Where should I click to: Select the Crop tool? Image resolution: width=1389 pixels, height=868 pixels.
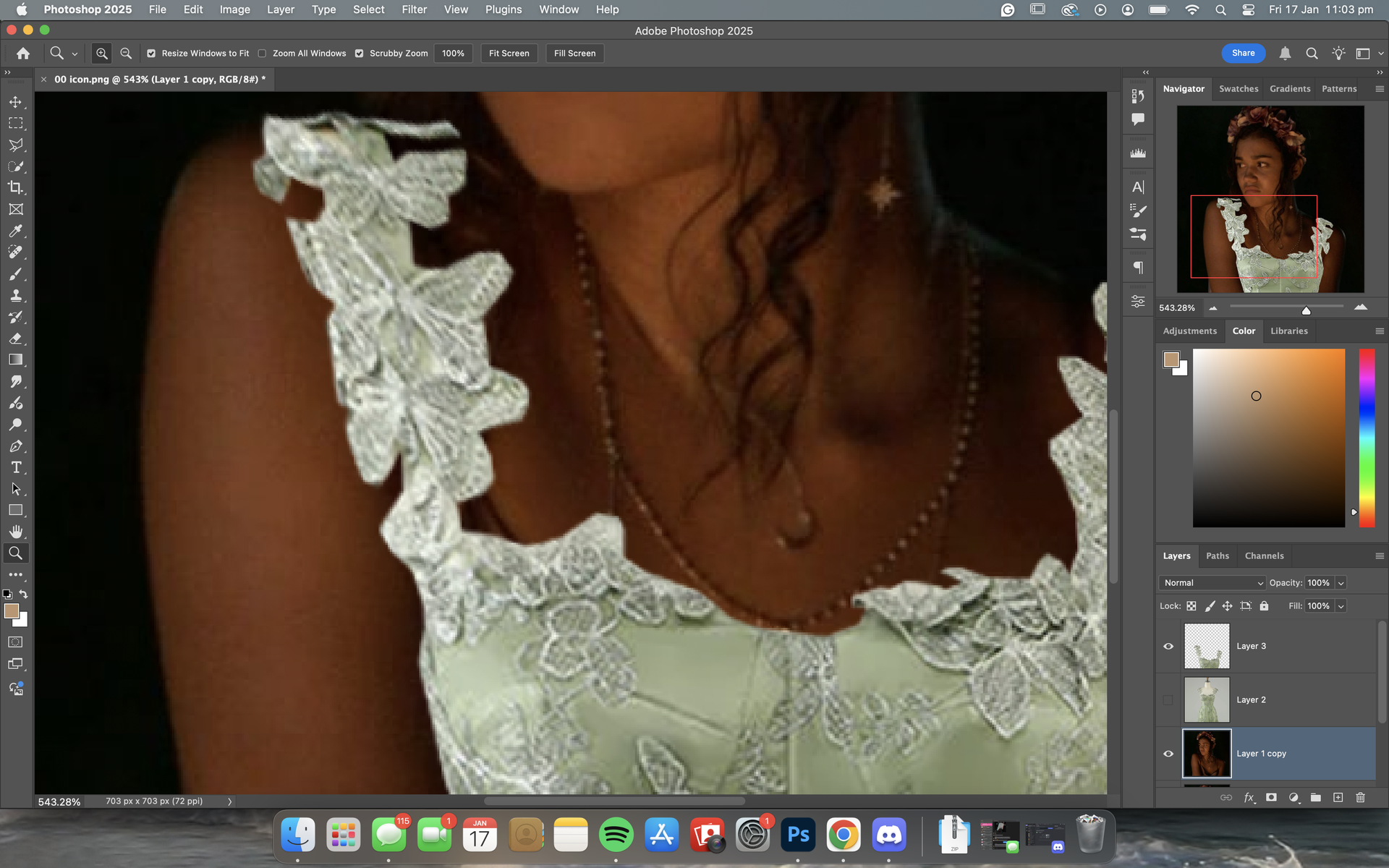click(x=15, y=188)
